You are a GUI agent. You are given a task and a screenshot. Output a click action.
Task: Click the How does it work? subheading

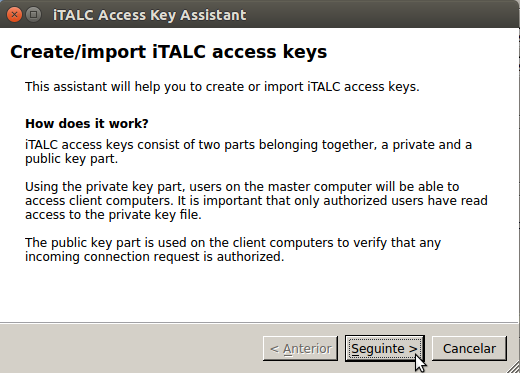point(87,124)
